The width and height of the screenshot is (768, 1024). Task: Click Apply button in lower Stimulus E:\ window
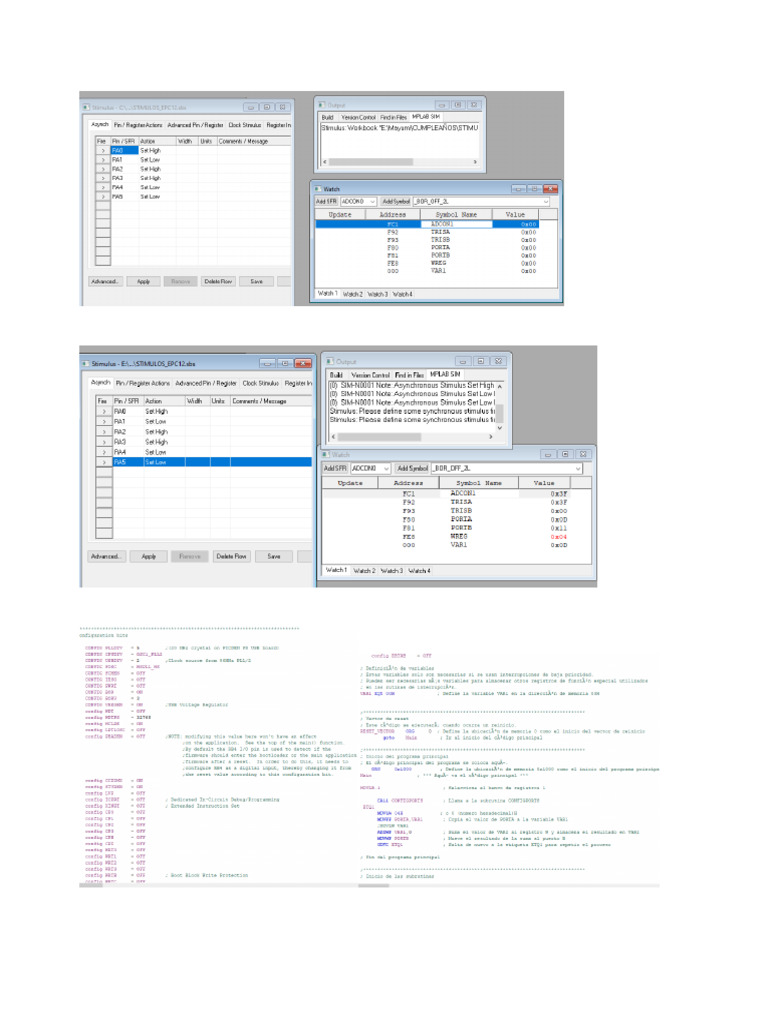(x=149, y=556)
